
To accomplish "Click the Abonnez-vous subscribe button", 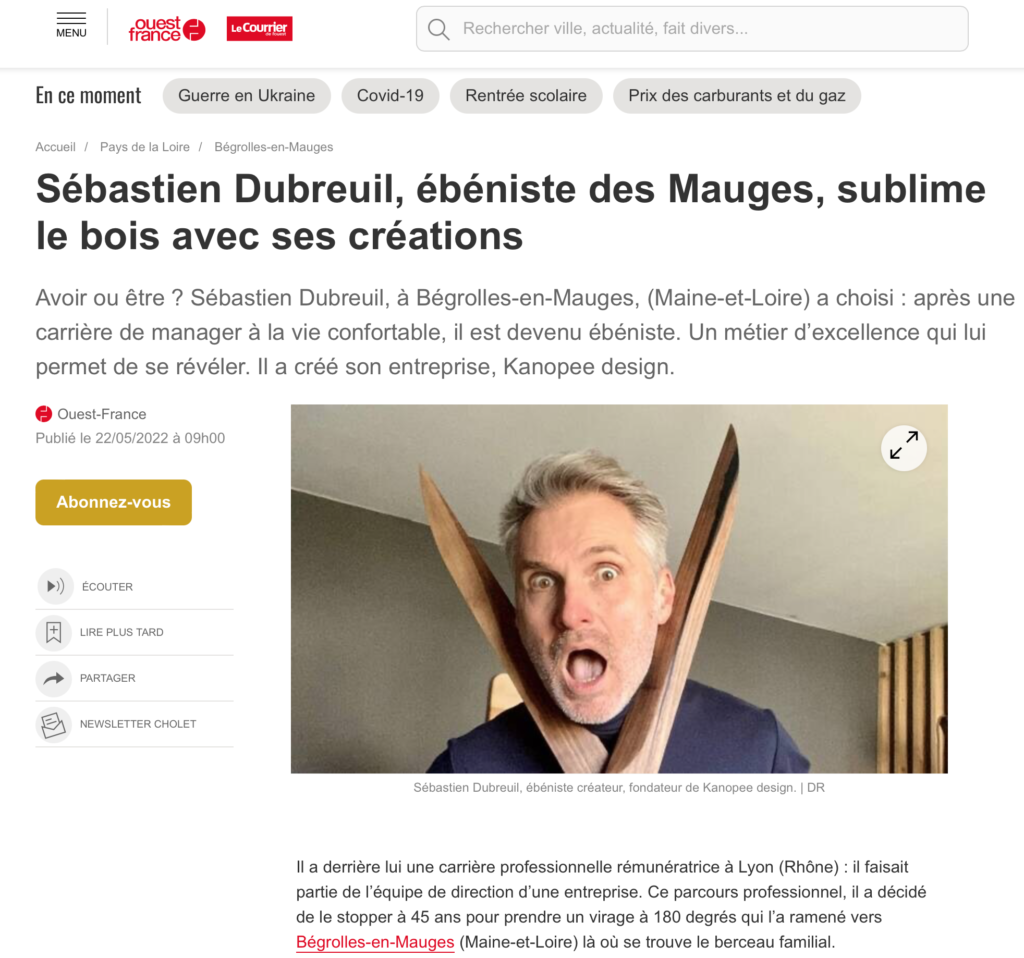I will click(114, 502).
